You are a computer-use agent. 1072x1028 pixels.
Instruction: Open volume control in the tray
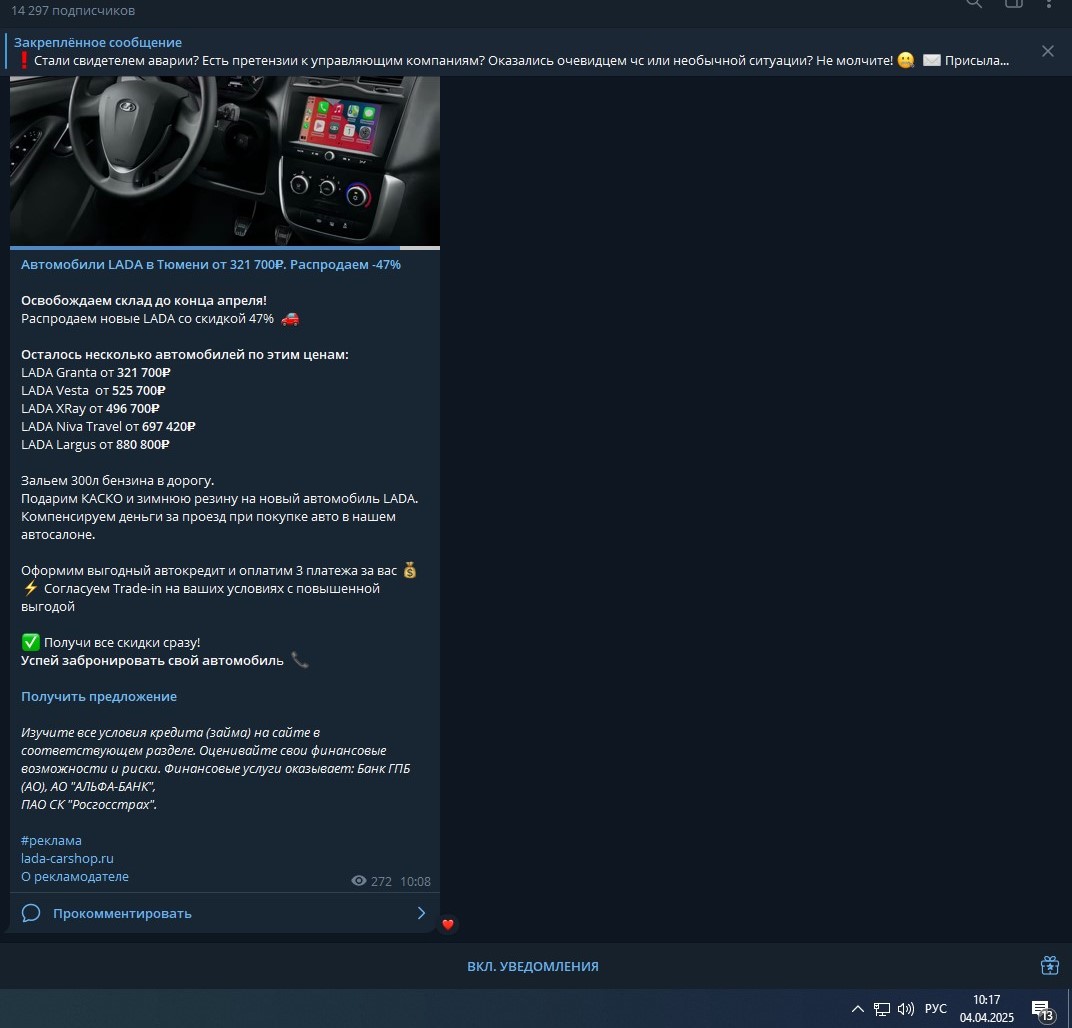[x=906, y=1009]
